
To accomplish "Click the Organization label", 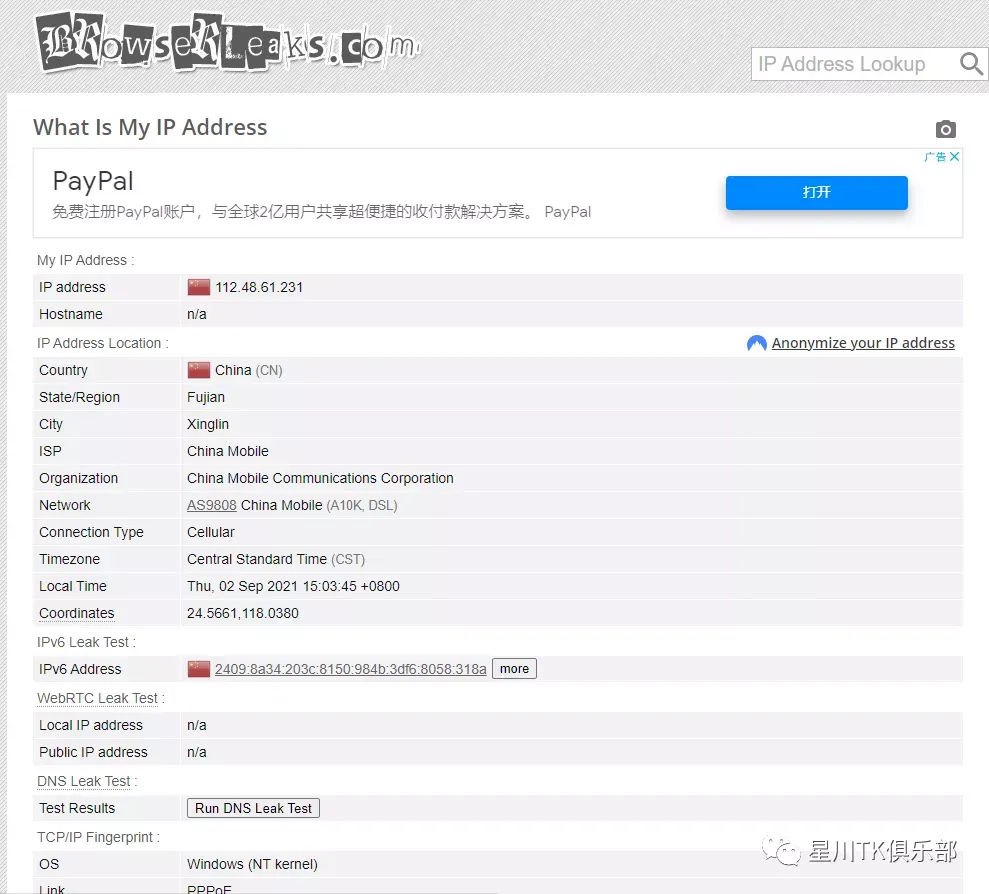I will (78, 478).
